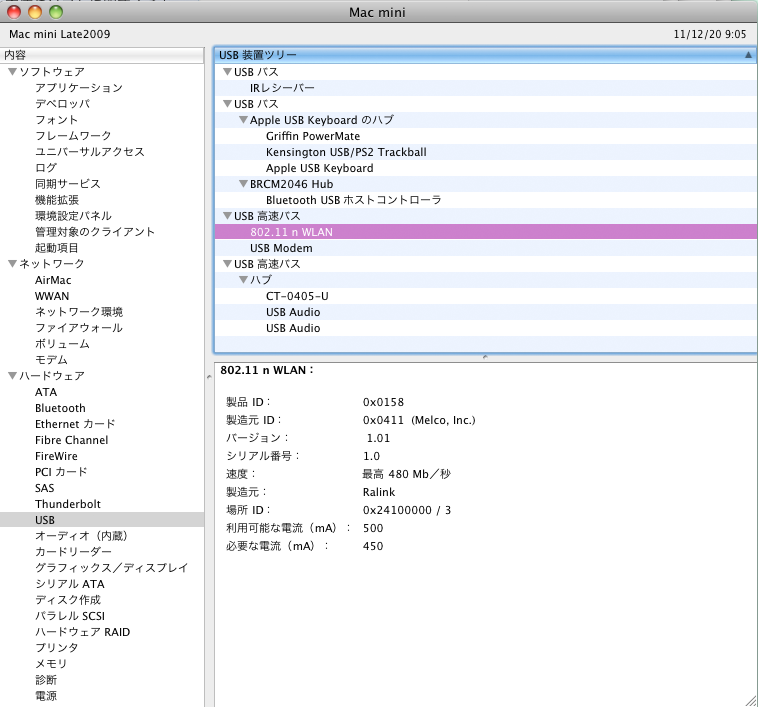Collapse the ネットワーク section triangle
This screenshot has width=758, height=707.
tap(12, 264)
